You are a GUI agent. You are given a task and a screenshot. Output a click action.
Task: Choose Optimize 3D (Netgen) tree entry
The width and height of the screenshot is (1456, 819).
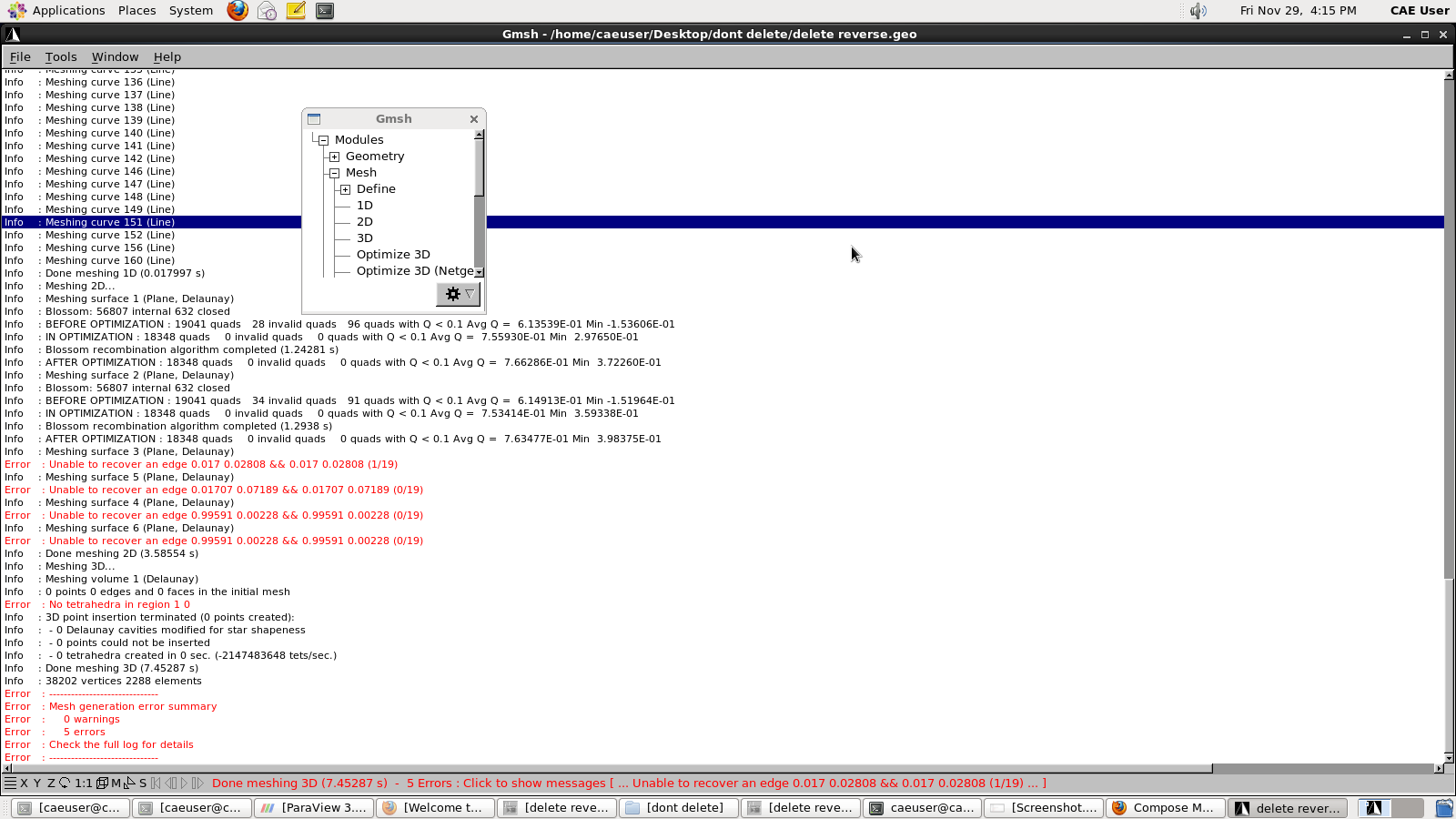[x=415, y=271]
